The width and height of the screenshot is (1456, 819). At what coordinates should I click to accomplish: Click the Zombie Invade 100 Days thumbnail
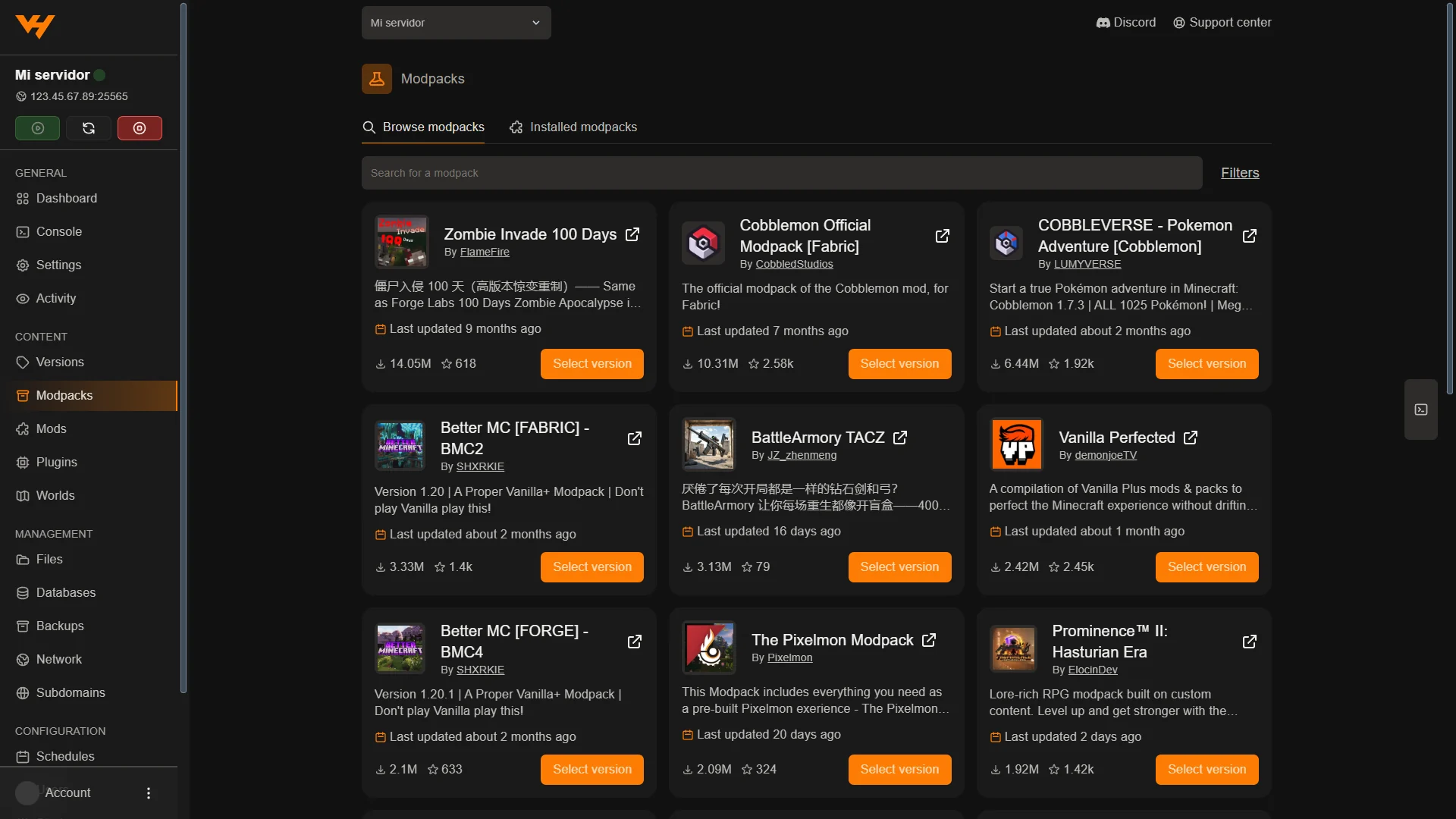coord(402,242)
